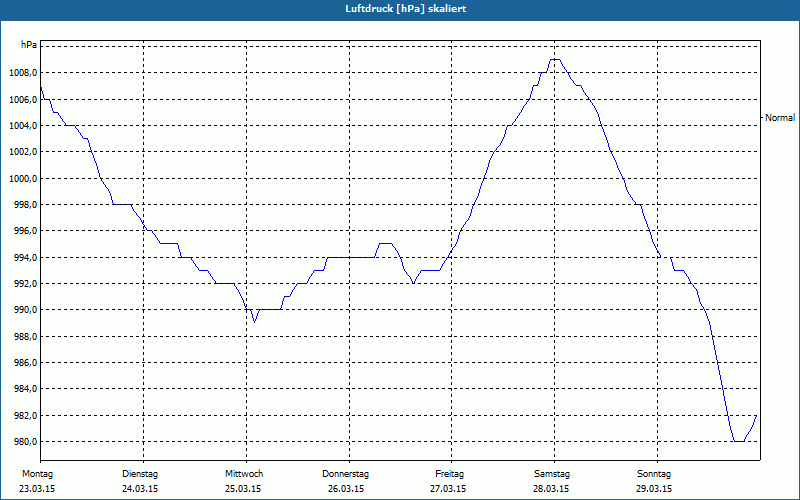Image resolution: width=800 pixels, height=500 pixels.
Task: Select the Montag day label
Action: [37, 474]
